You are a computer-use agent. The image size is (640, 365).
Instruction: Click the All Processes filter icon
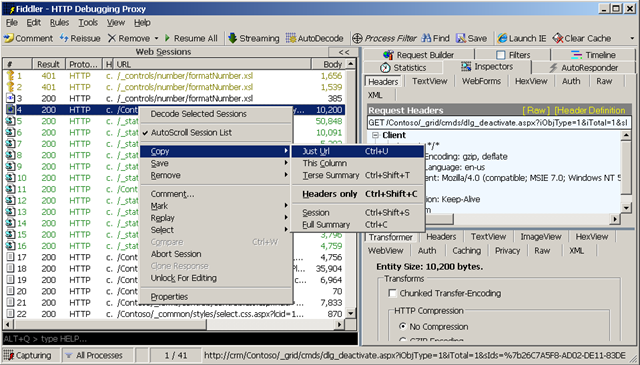pyautogui.click(x=69, y=355)
